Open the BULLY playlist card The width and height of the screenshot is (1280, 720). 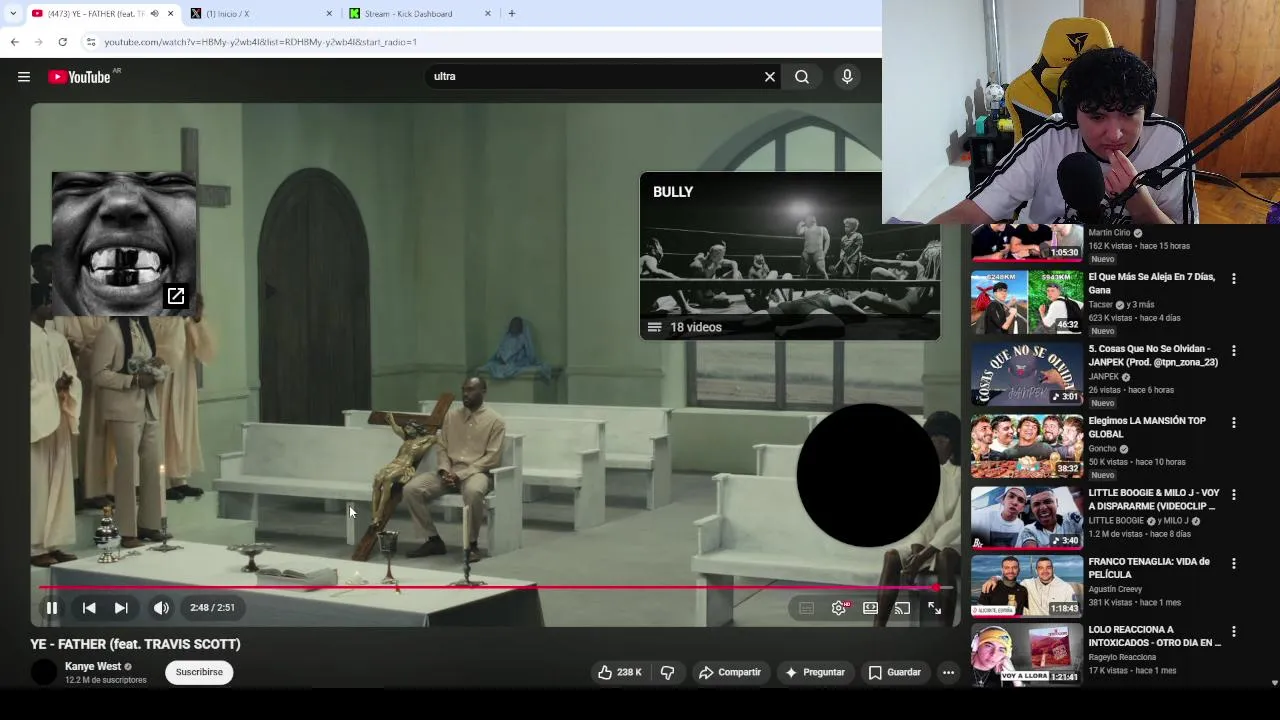[790, 256]
